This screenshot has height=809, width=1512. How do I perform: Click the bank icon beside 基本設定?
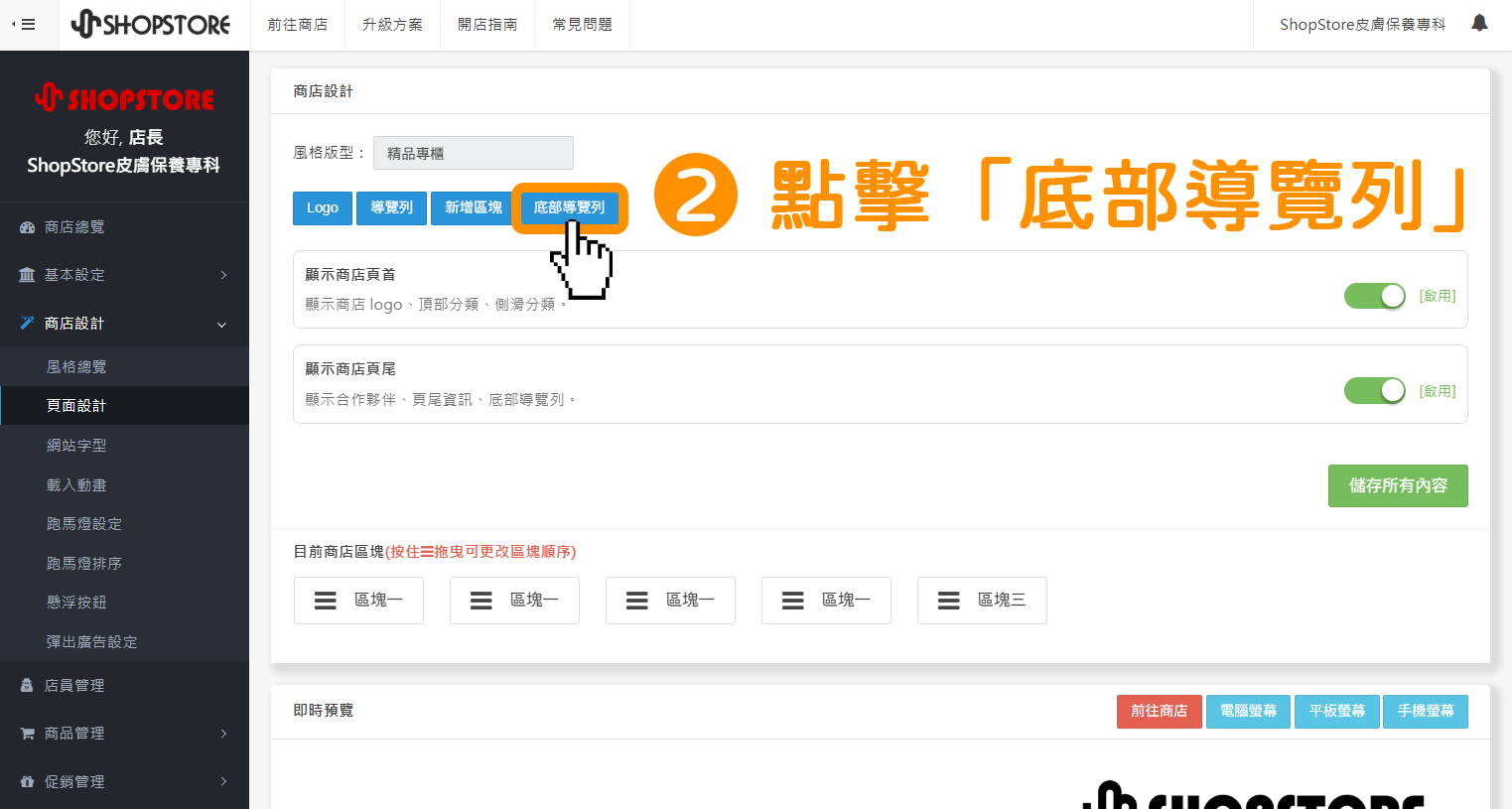[x=27, y=275]
